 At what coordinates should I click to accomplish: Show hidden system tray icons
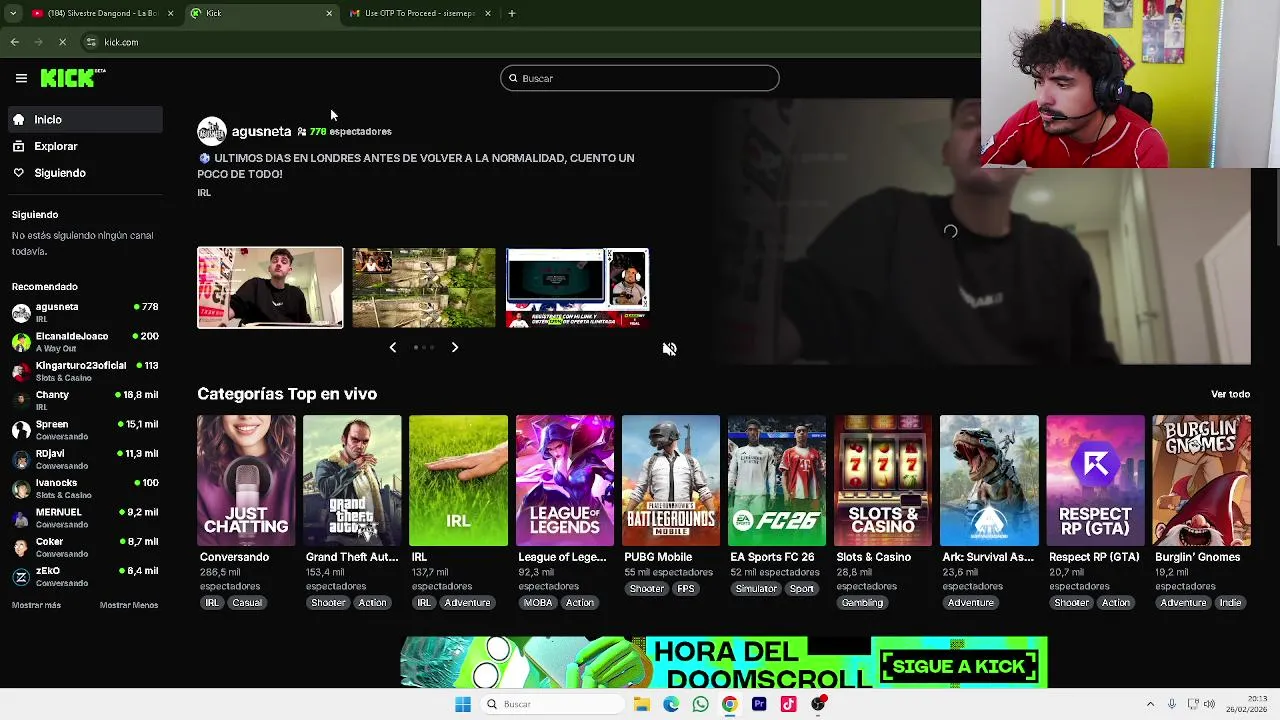pyautogui.click(x=1150, y=704)
